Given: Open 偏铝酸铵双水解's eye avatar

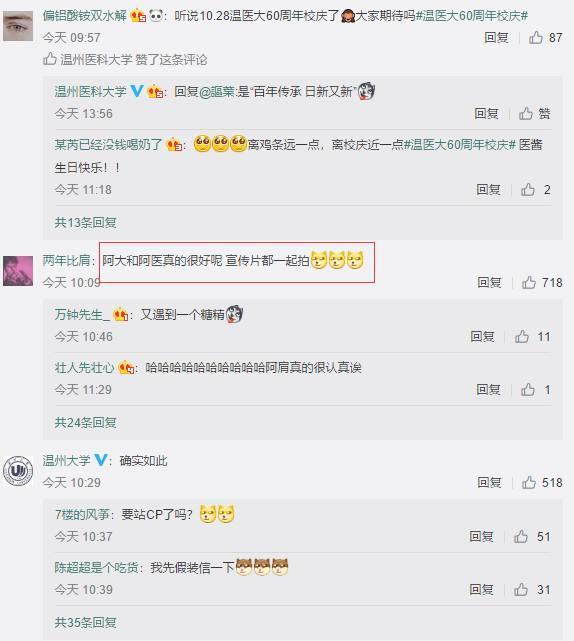Looking at the screenshot, I should tap(18, 26).
